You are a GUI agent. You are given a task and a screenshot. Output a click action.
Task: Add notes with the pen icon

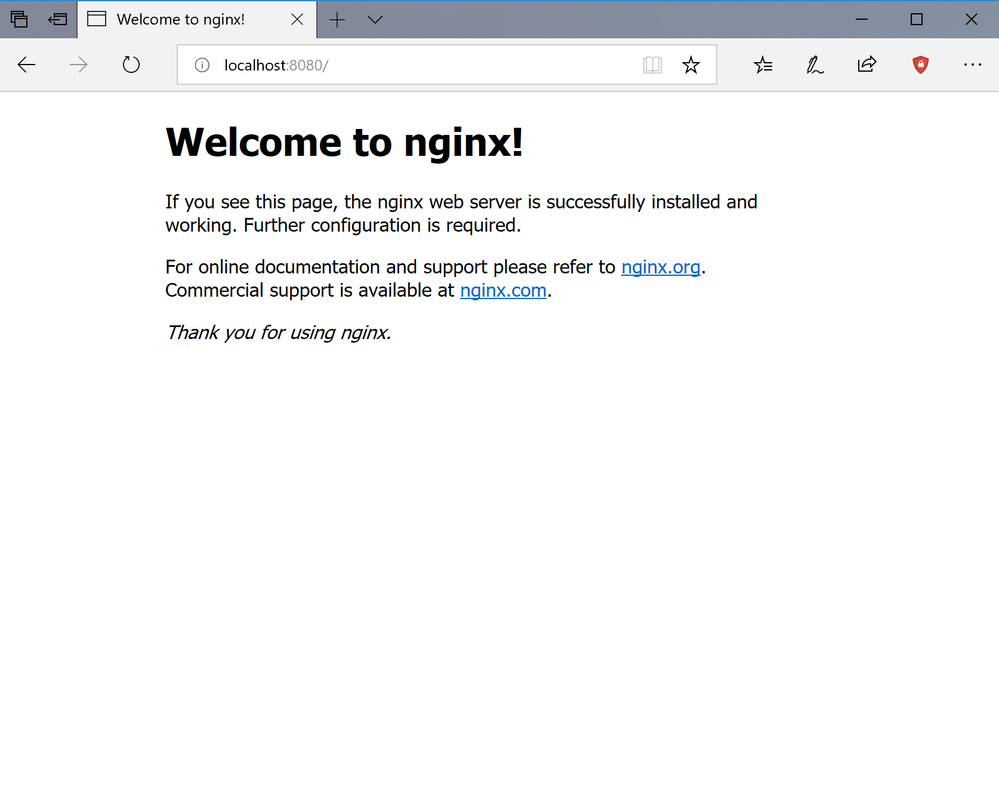(815, 64)
